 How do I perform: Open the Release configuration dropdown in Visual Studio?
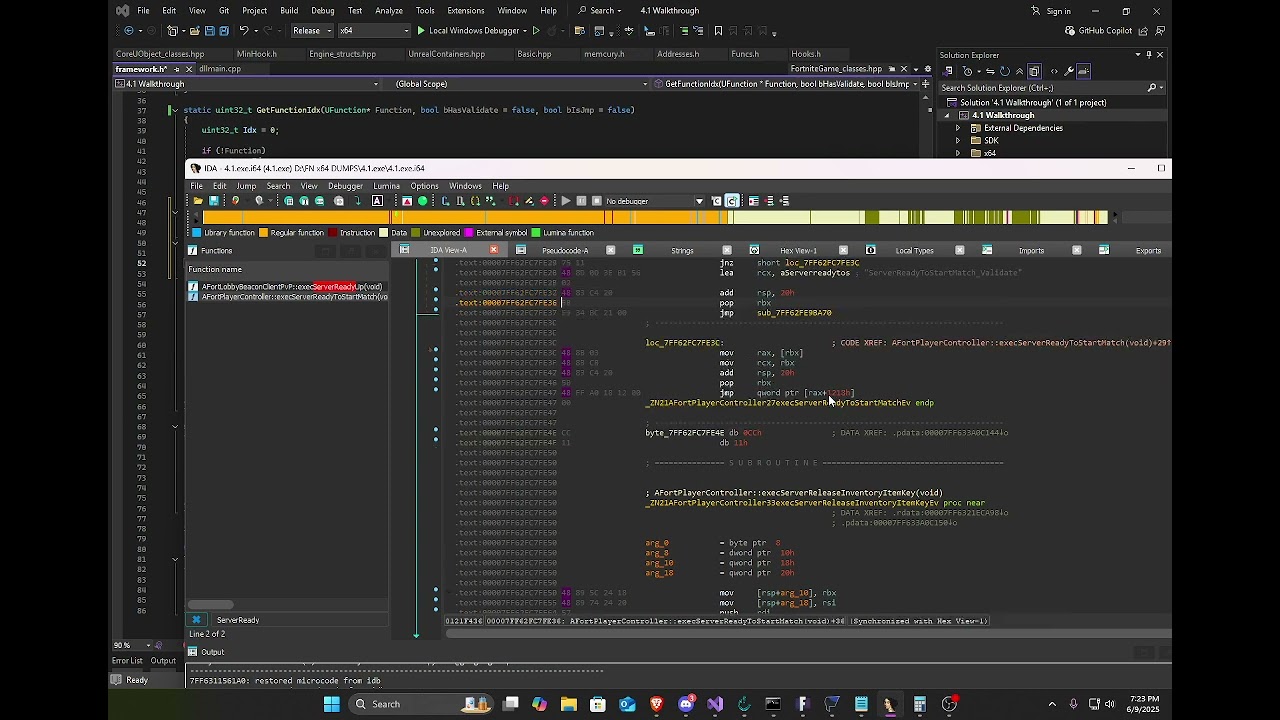(x=312, y=30)
